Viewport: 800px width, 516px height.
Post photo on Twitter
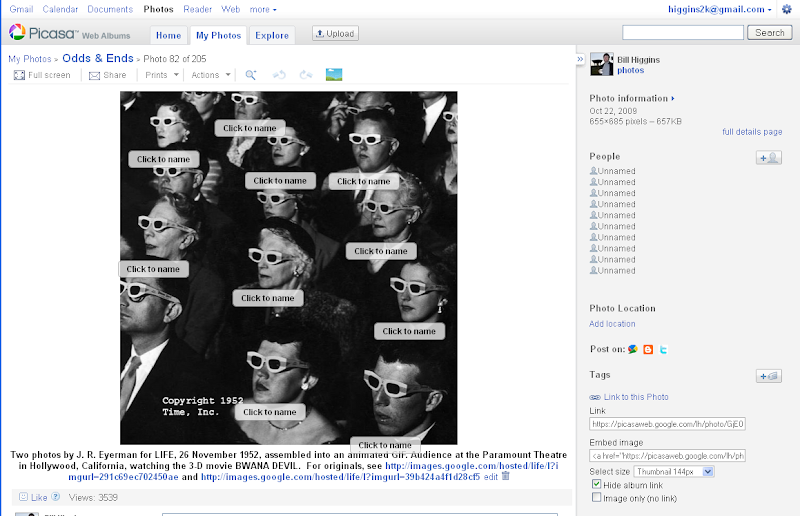(663, 350)
